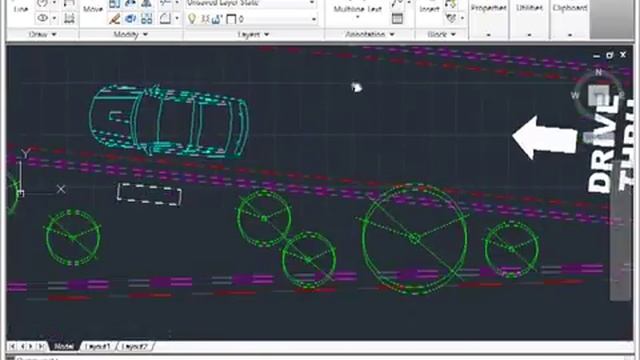Click the lower Block panel icon
Image resolution: width=640 pixels, height=360 pixels.
click(451, 18)
